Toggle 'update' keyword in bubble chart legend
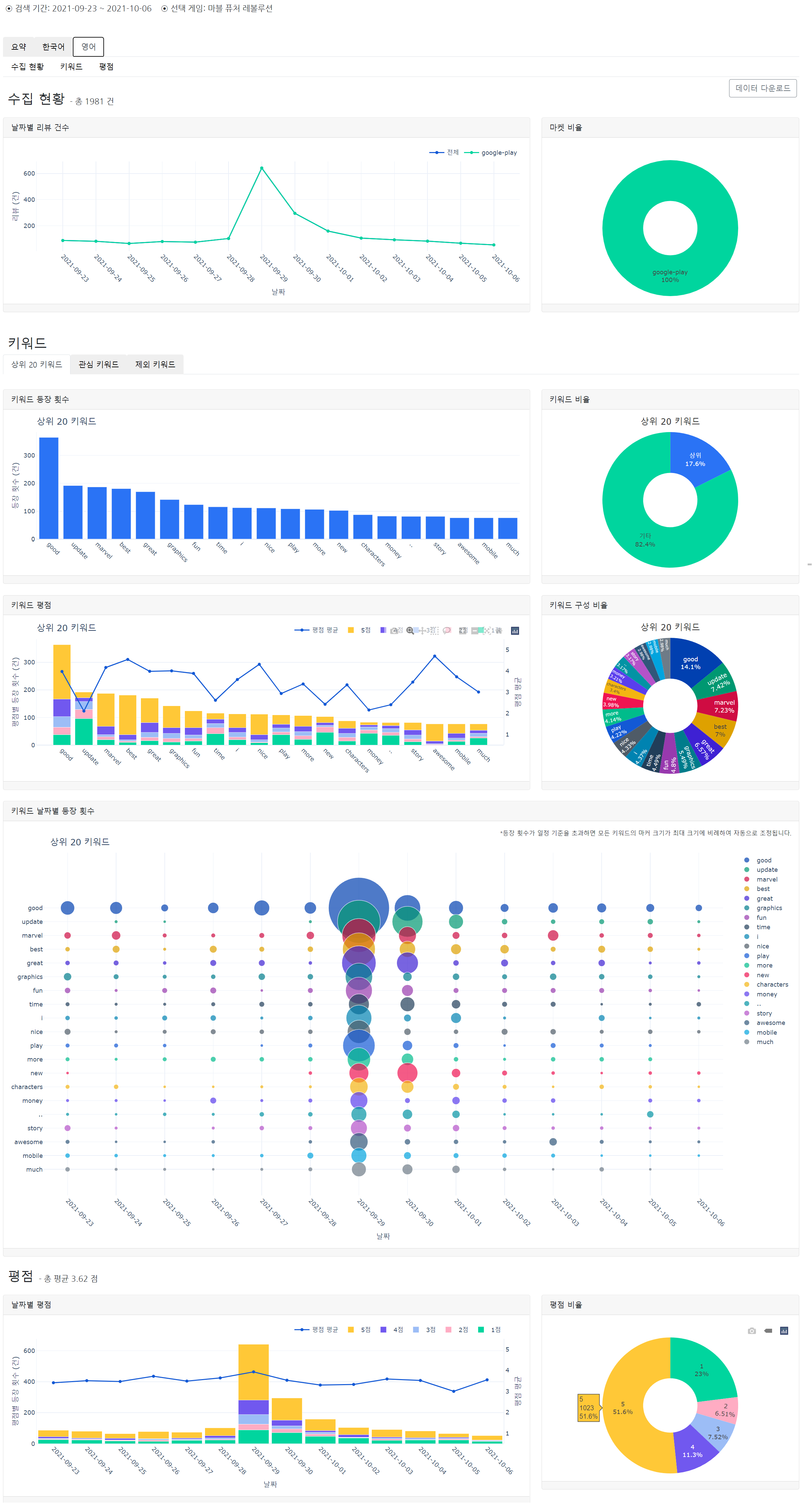The image size is (812, 1508). (x=766, y=870)
